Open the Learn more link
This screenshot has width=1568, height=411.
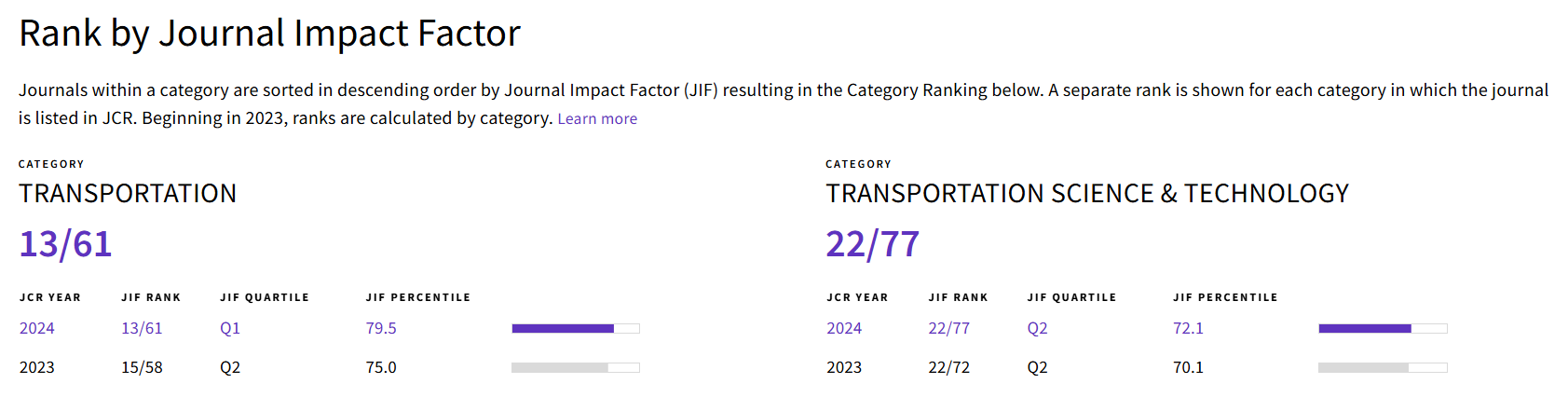[x=597, y=119]
